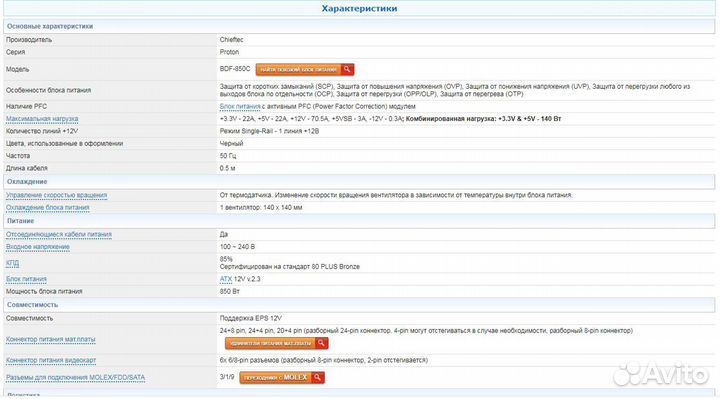Click 'Серия' row label
The image size is (720, 399).
[x=15, y=52]
